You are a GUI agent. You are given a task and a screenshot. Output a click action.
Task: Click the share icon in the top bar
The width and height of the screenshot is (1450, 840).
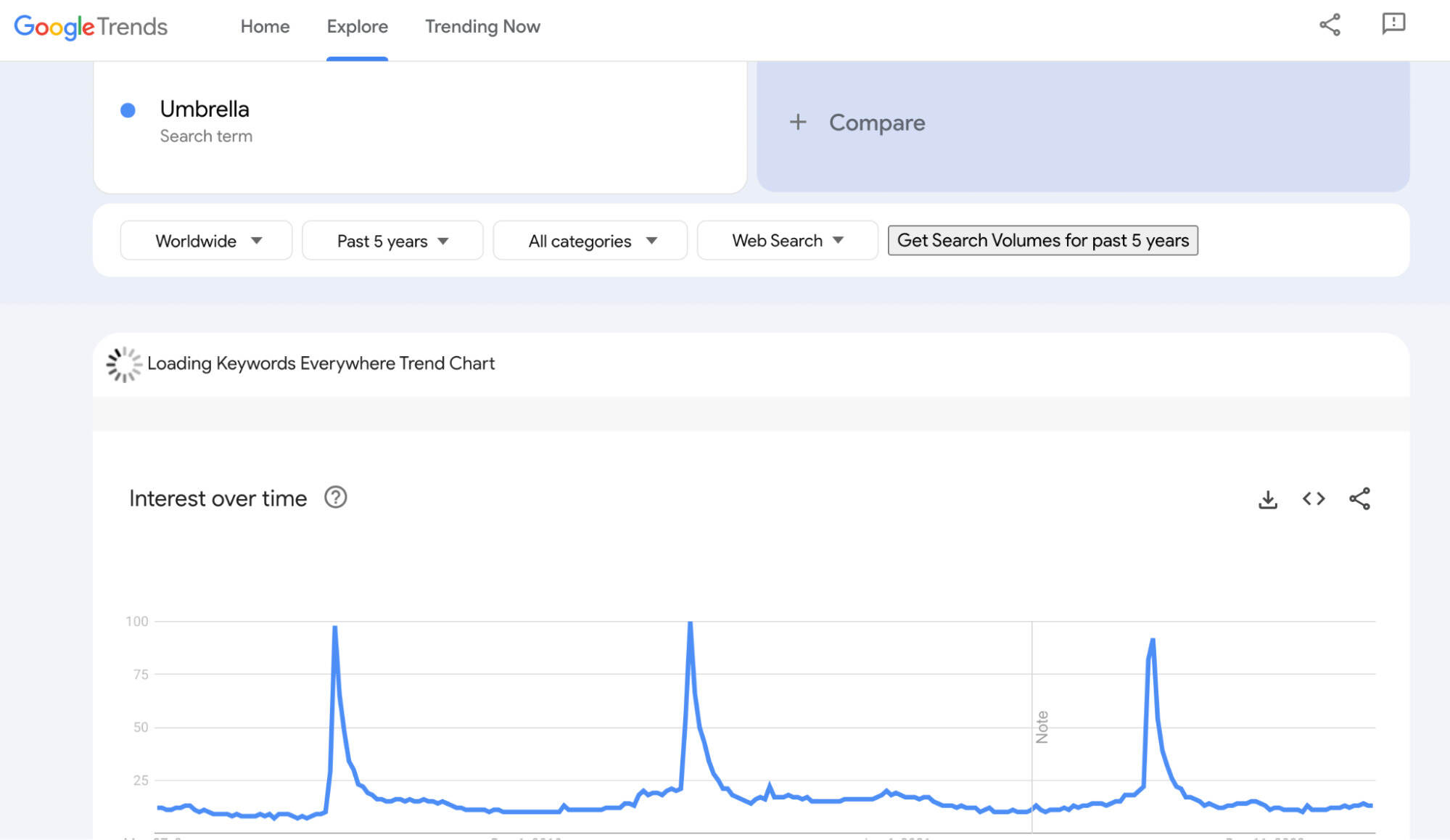click(x=1330, y=26)
